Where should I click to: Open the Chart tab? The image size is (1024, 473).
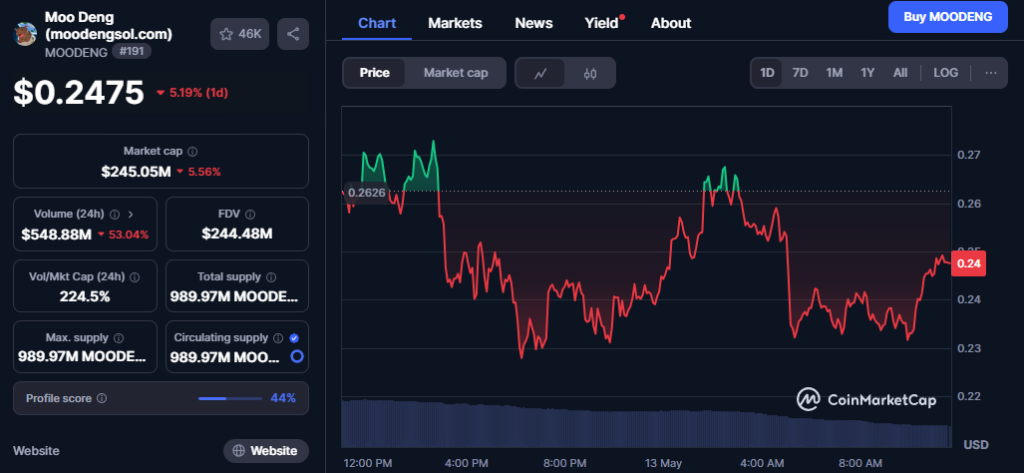coord(377,23)
